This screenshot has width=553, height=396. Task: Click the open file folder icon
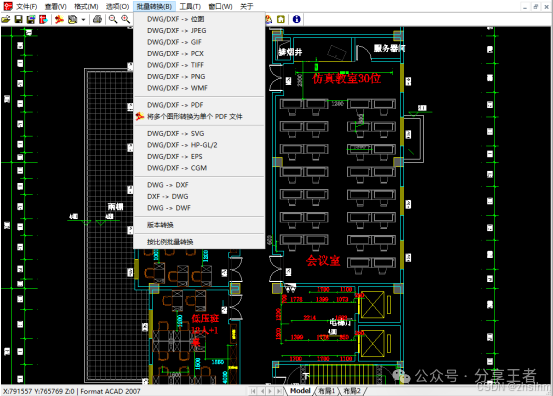(x=6, y=19)
